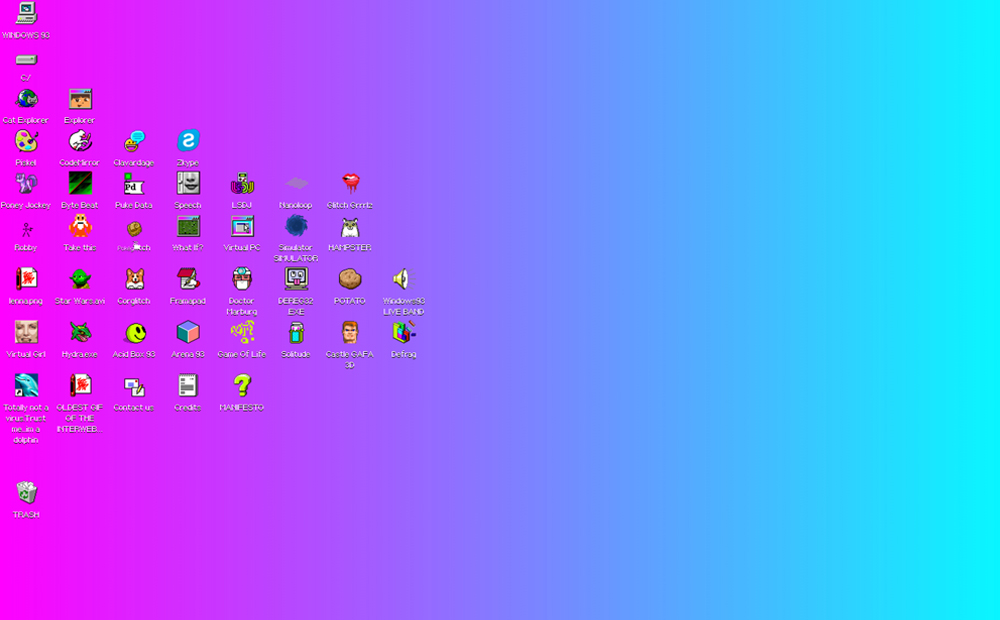1000x620 pixels.
Task: Open the Arena 93 cube icon
Action: pos(188,332)
